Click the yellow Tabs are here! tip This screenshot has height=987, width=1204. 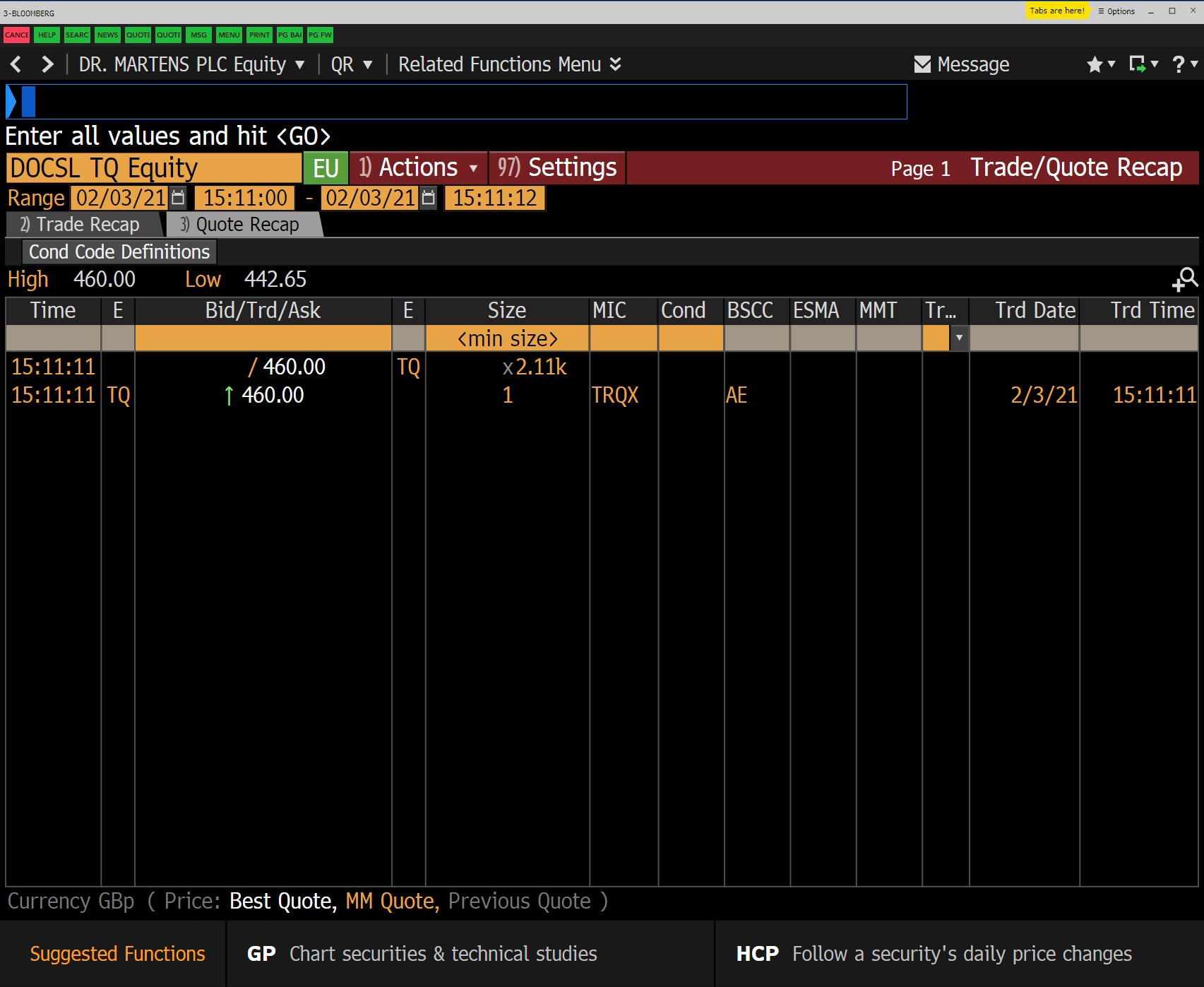click(1057, 11)
